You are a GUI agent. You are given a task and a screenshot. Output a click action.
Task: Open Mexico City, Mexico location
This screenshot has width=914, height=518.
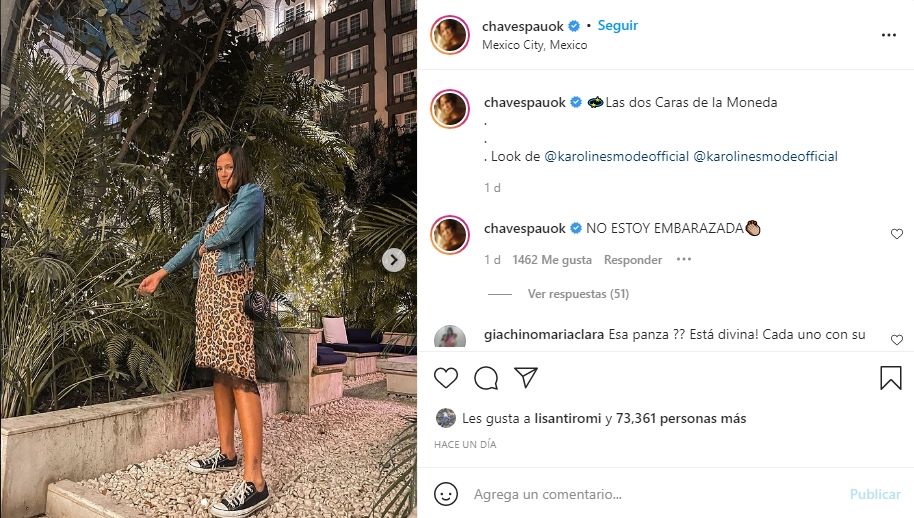coord(535,45)
